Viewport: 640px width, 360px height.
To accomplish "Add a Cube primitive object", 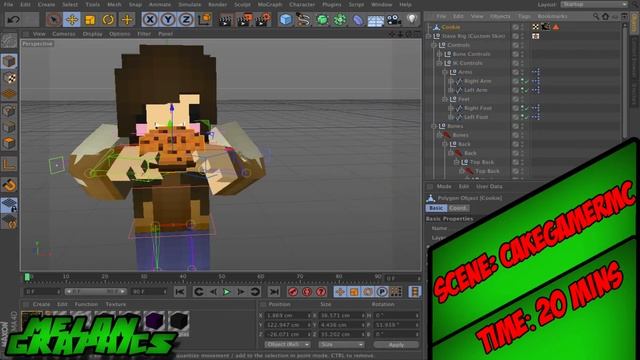I will [286, 19].
